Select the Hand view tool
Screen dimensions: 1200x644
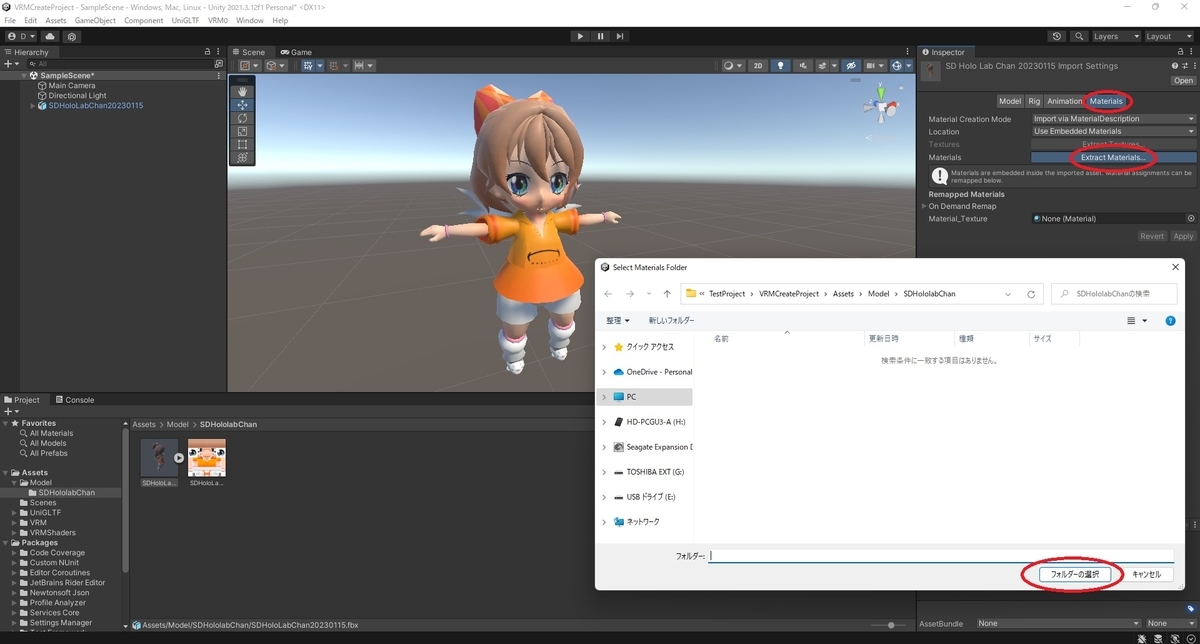pyautogui.click(x=242, y=92)
